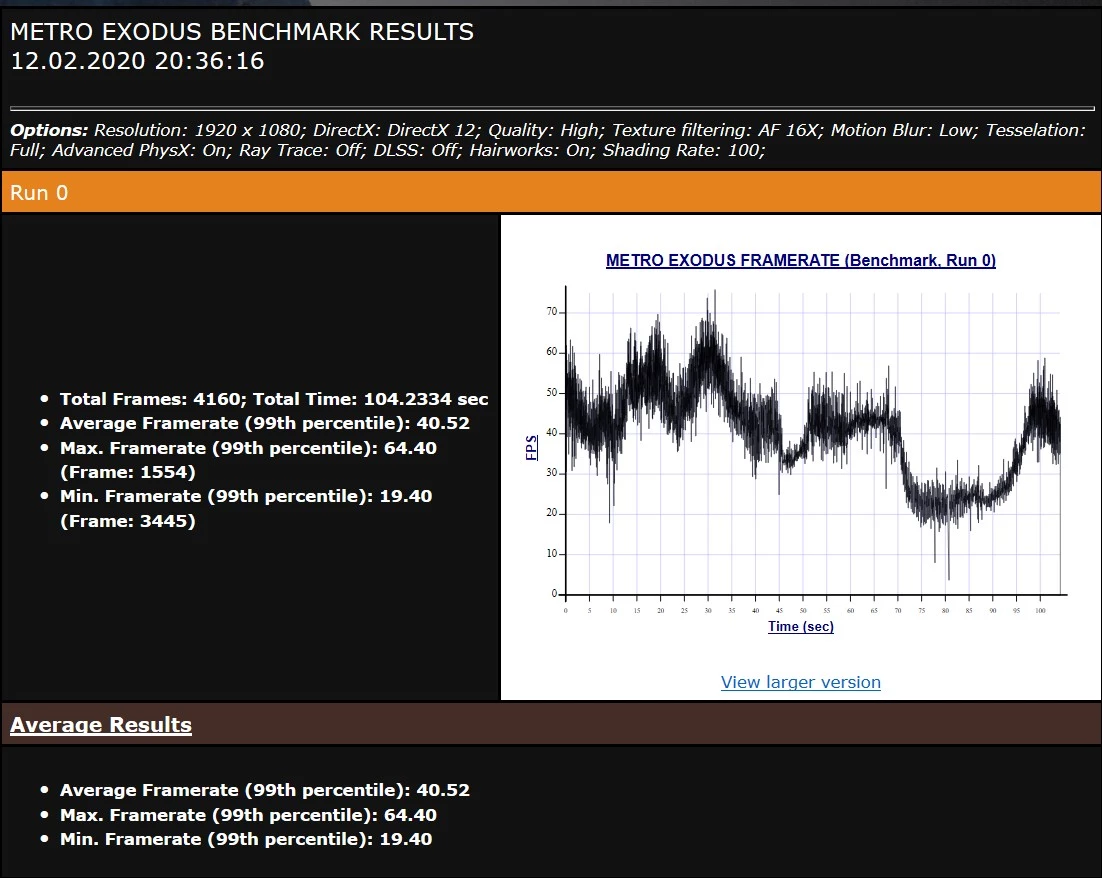Screen dimensions: 1102x878
Task: Click the bold Options label
Action: pyautogui.click(x=48, y=130)
